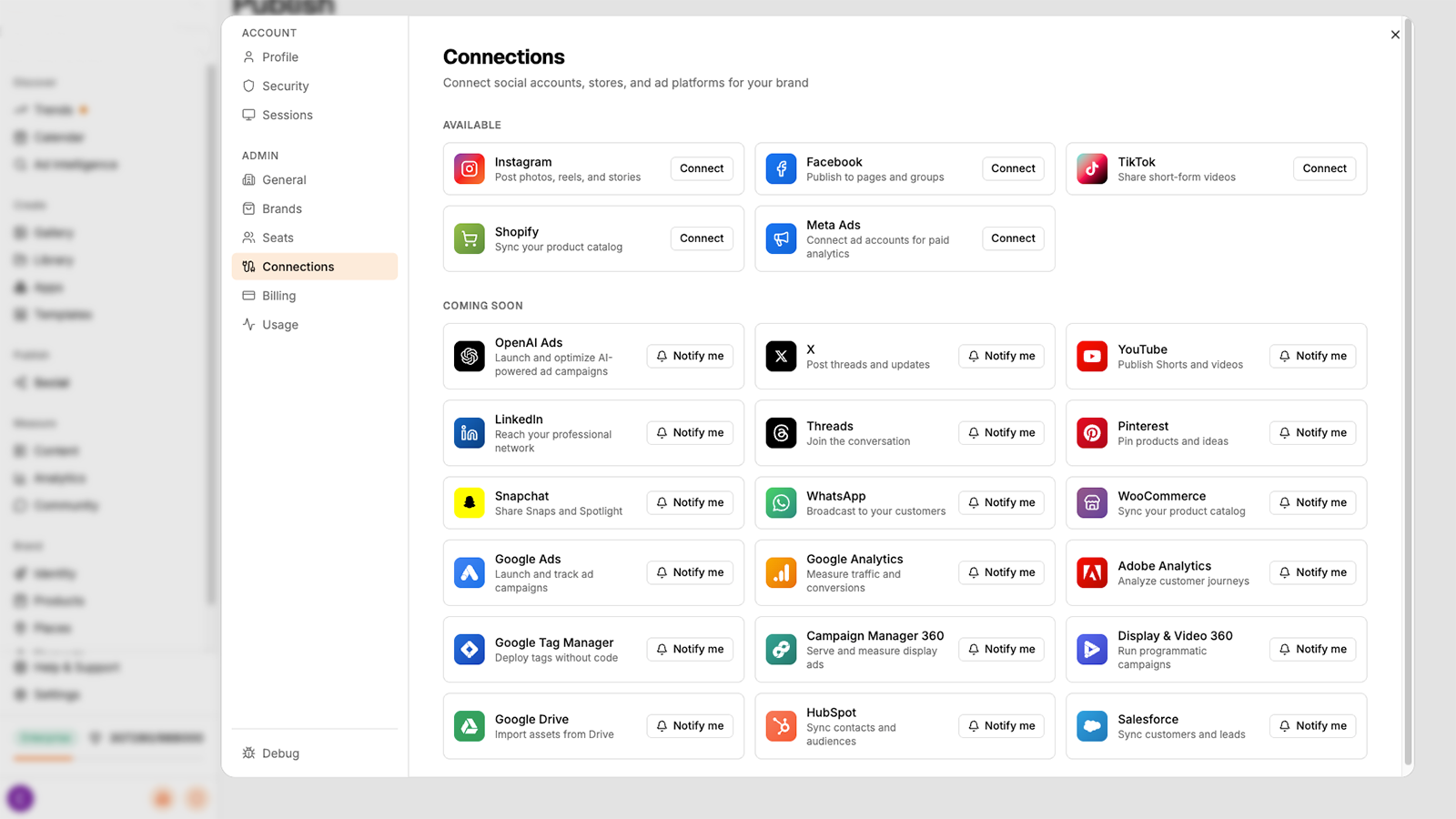The height and width of the screenshot is (819, 1456).
Task: Go to Security settings
Action: (315, 86)
